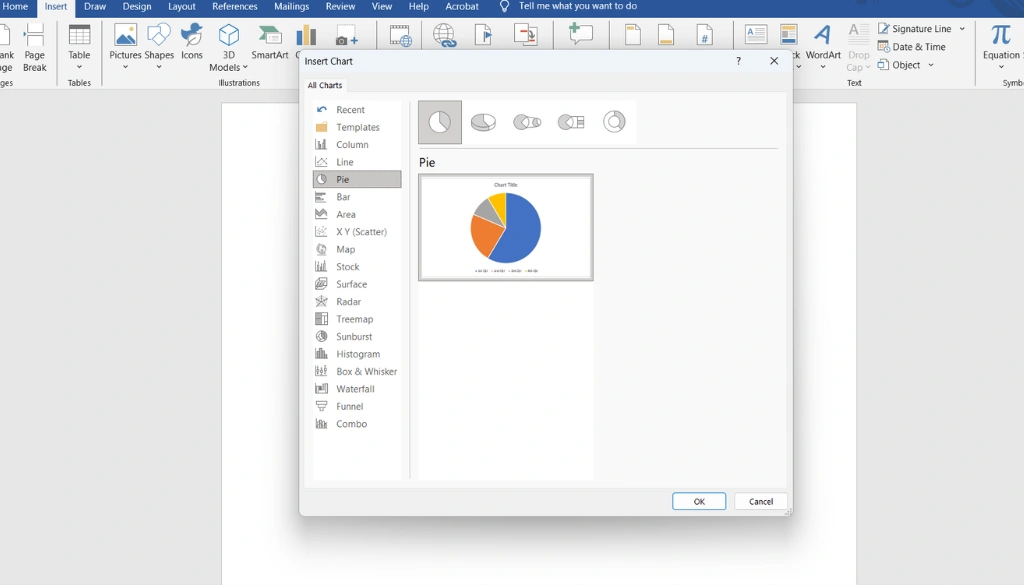
Task: Confirm chart insertion with OK
Action: [698, 501]
